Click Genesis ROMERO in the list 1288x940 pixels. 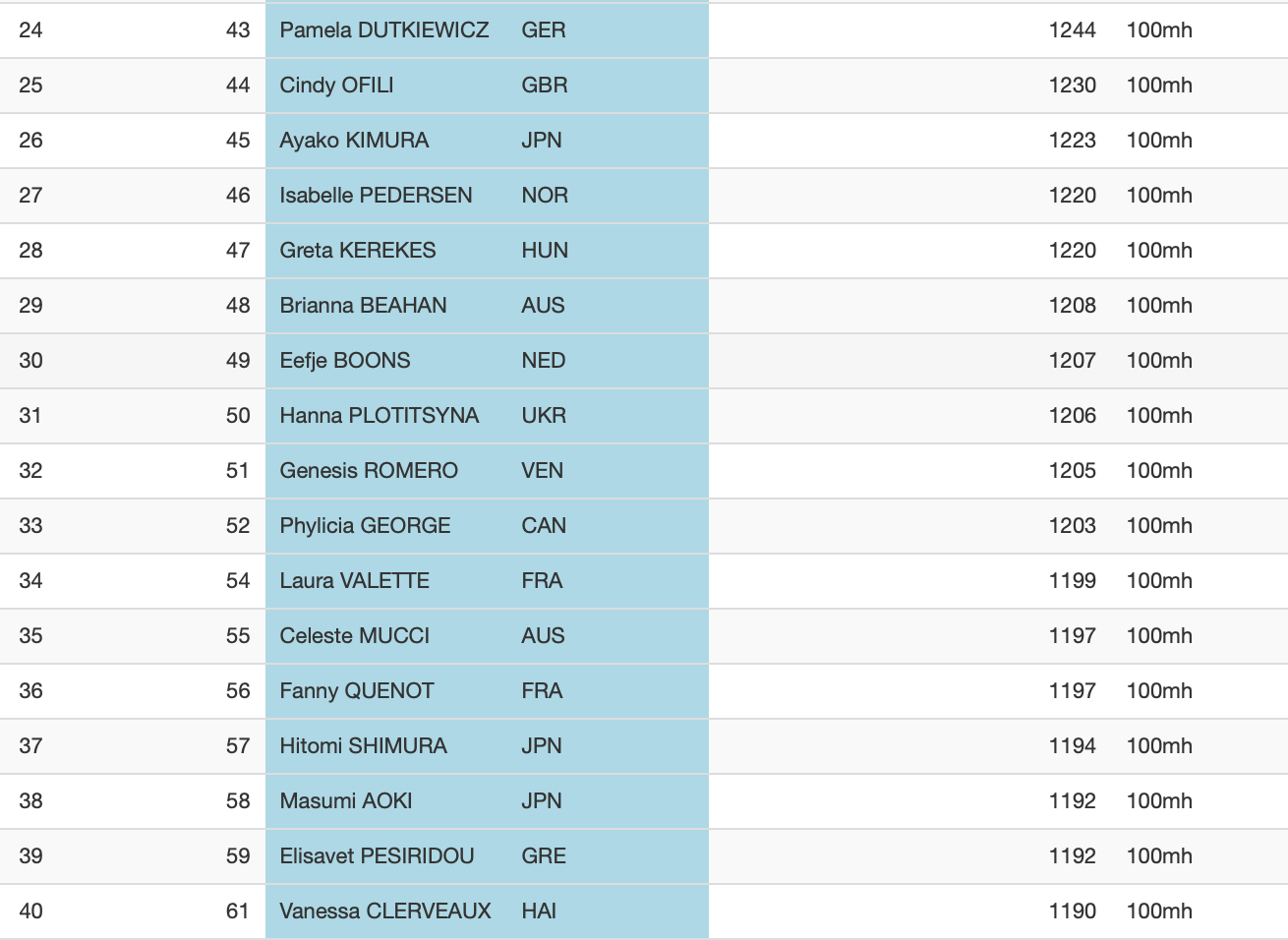point(369,471)
